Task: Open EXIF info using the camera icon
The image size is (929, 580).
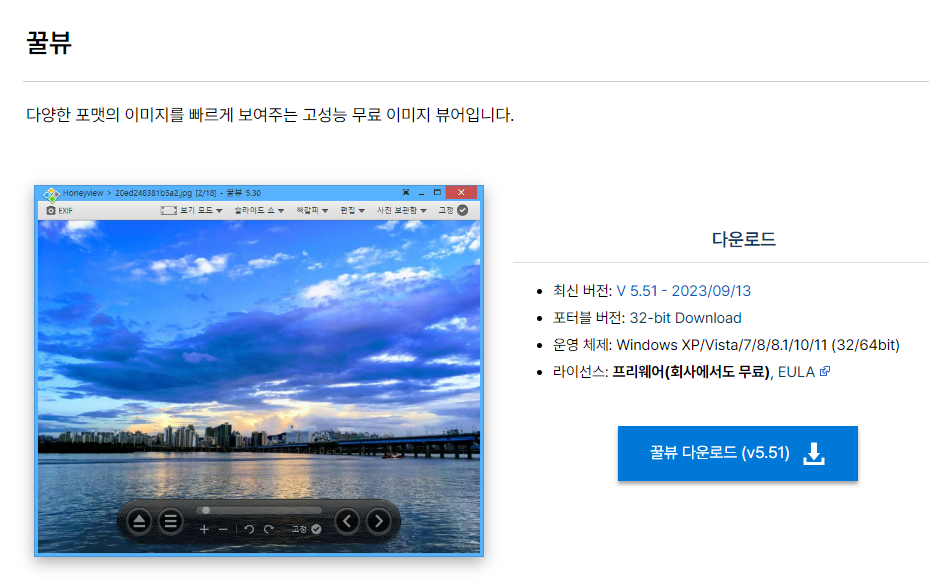Action: (49, 210)
